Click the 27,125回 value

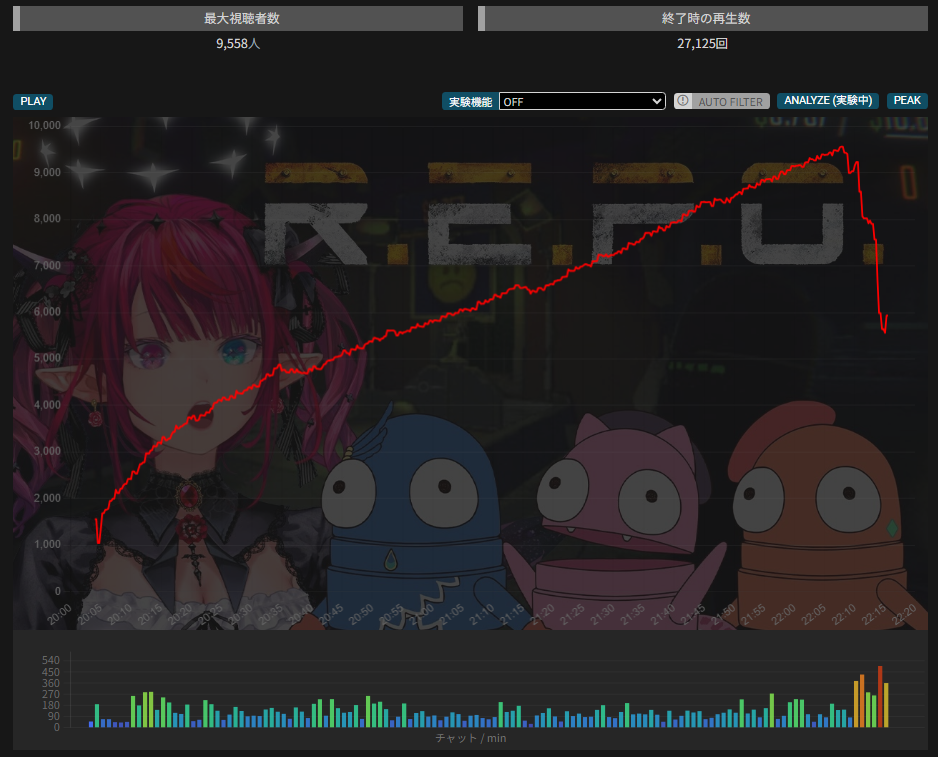(x=702, y=44)
